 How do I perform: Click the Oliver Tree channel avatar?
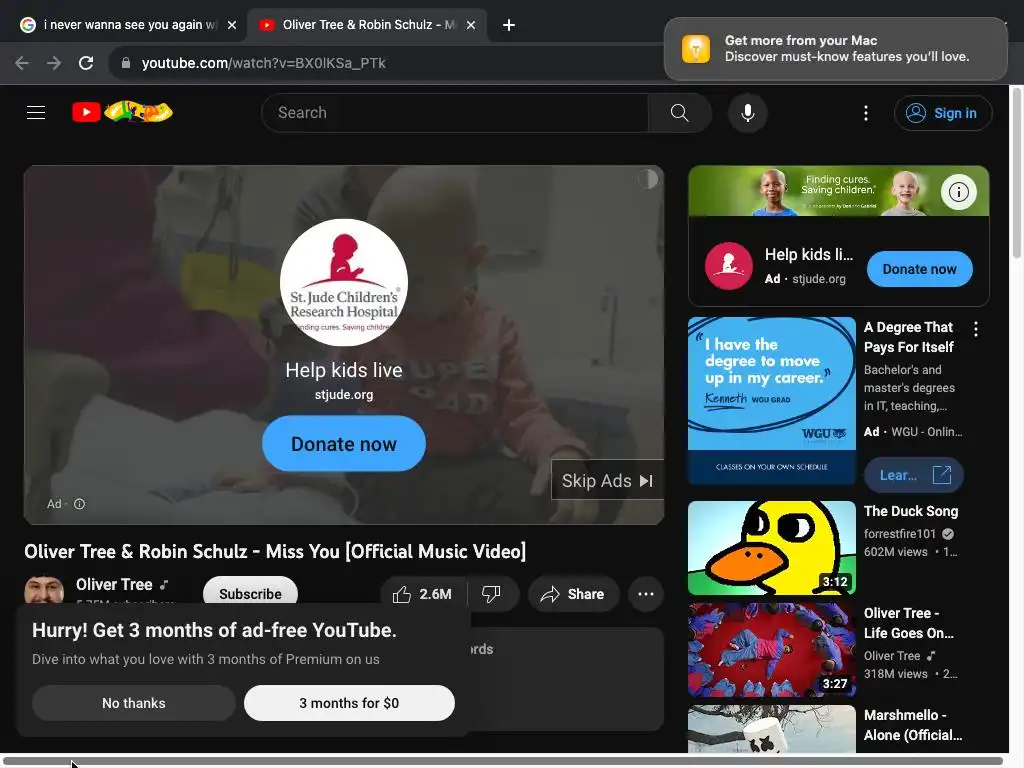(44, 589)
